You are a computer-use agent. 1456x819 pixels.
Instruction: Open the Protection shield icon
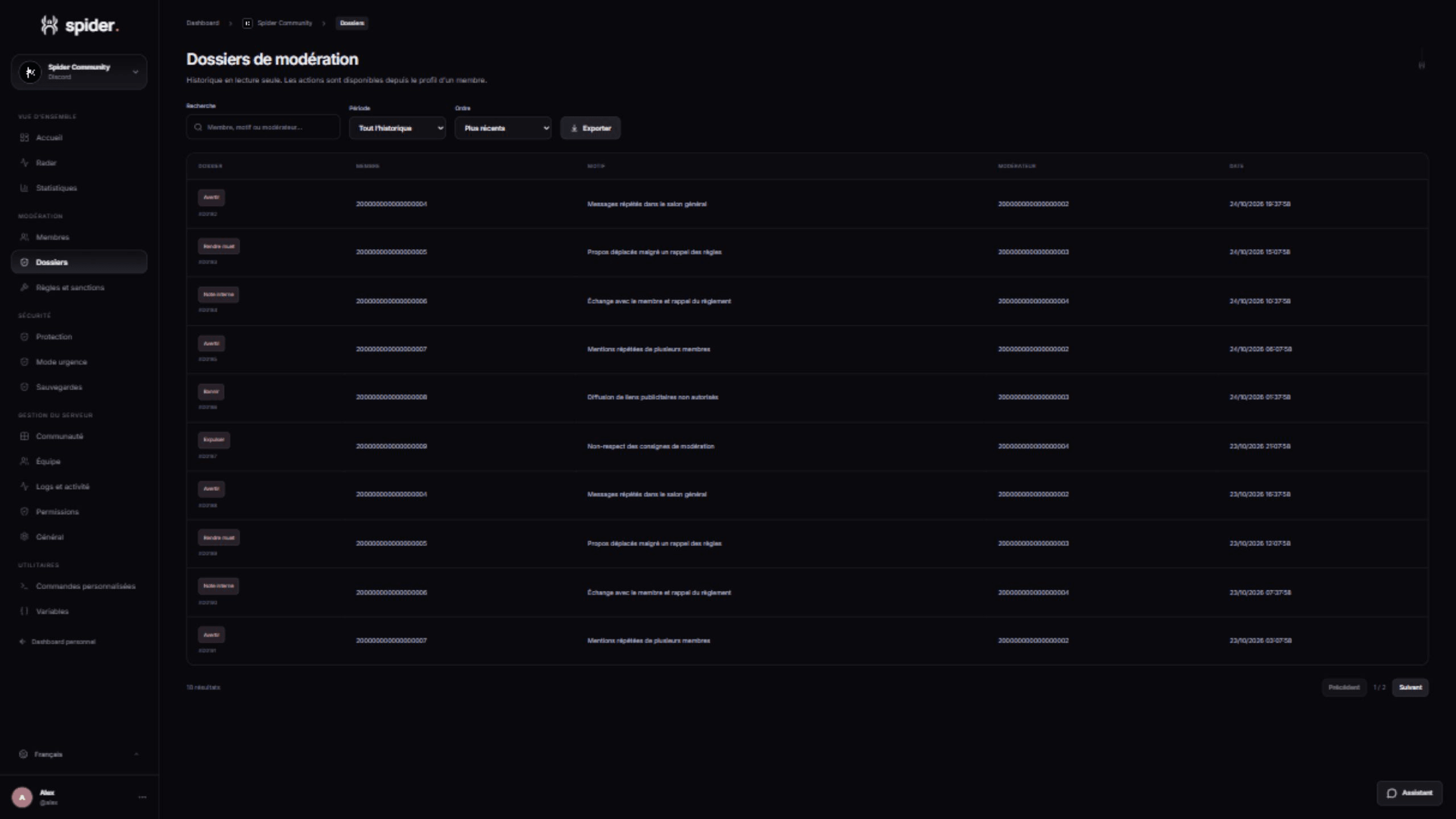(x=24, y=337)
